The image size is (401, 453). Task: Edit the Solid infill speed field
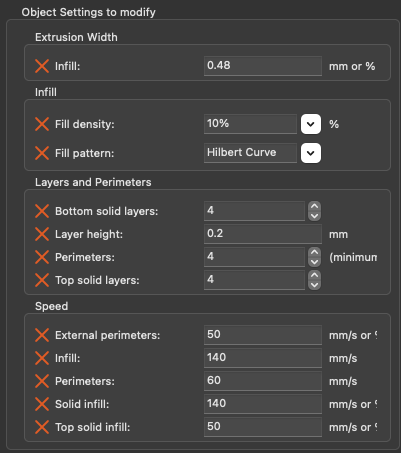[x=263, y=404]
